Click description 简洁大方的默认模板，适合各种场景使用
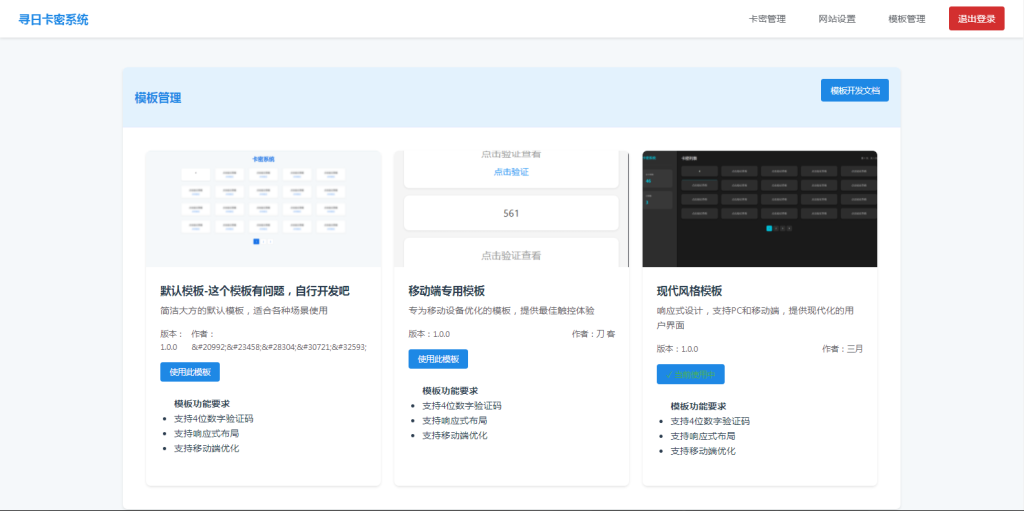Screen dimensions: 1024x511 244,310
